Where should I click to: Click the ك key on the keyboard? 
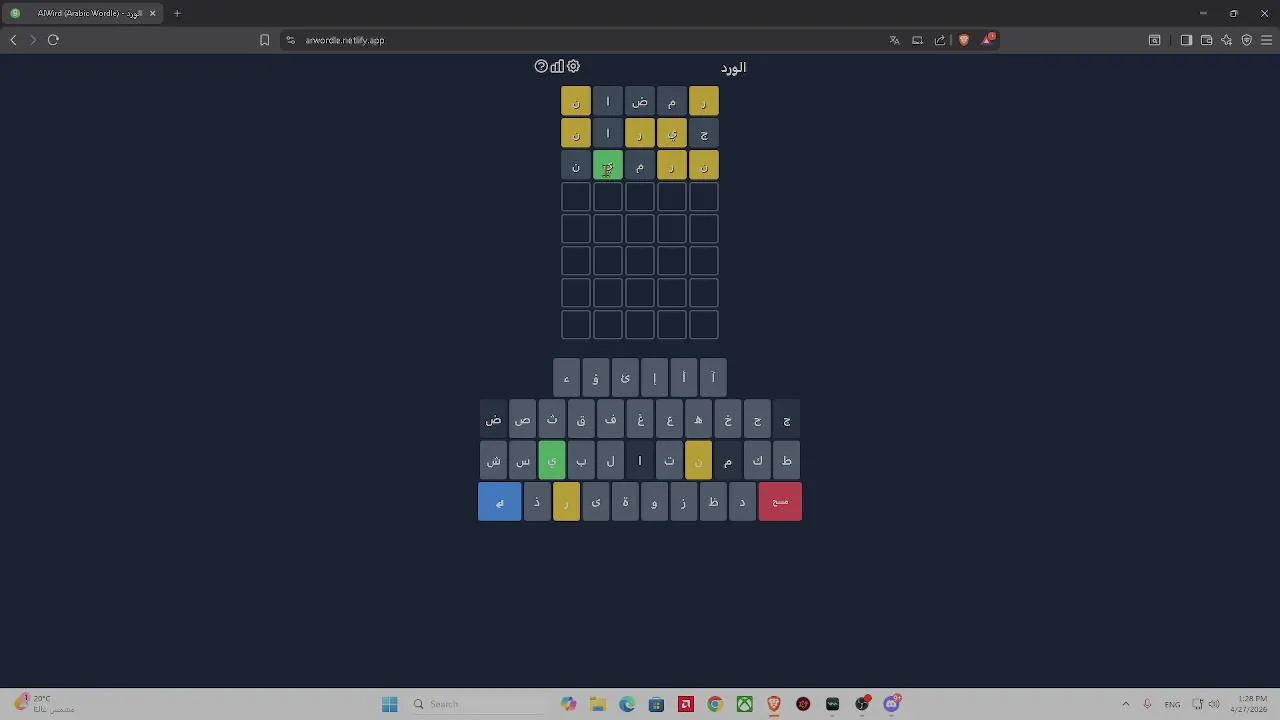757,461
